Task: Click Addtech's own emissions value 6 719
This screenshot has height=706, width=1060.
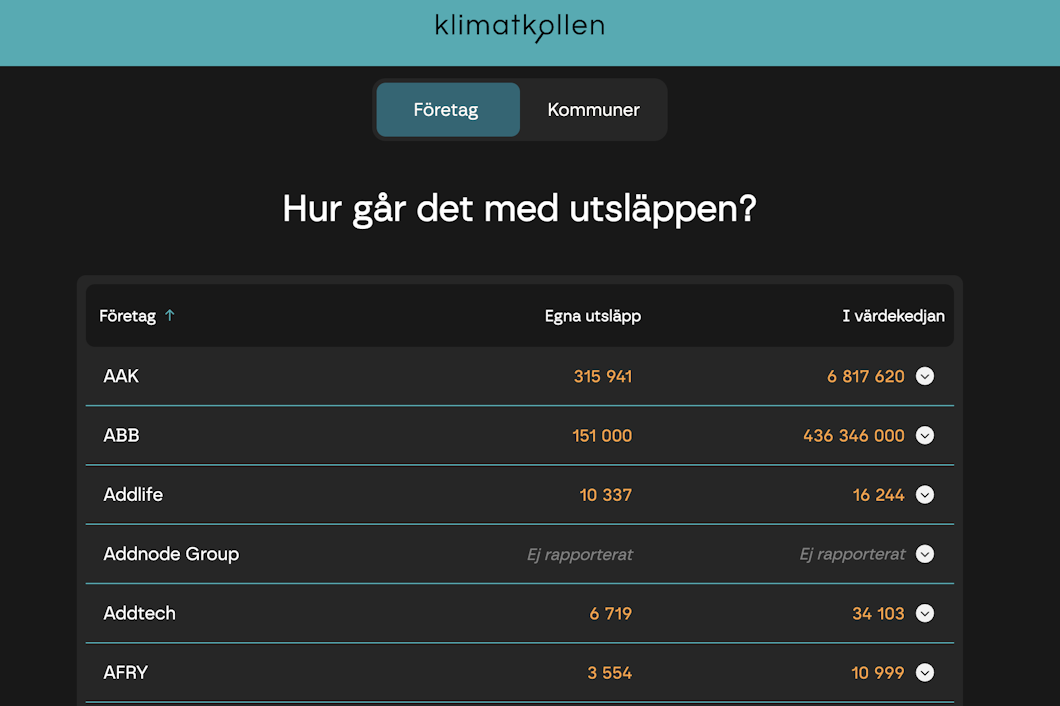Action: pos(610,613)
